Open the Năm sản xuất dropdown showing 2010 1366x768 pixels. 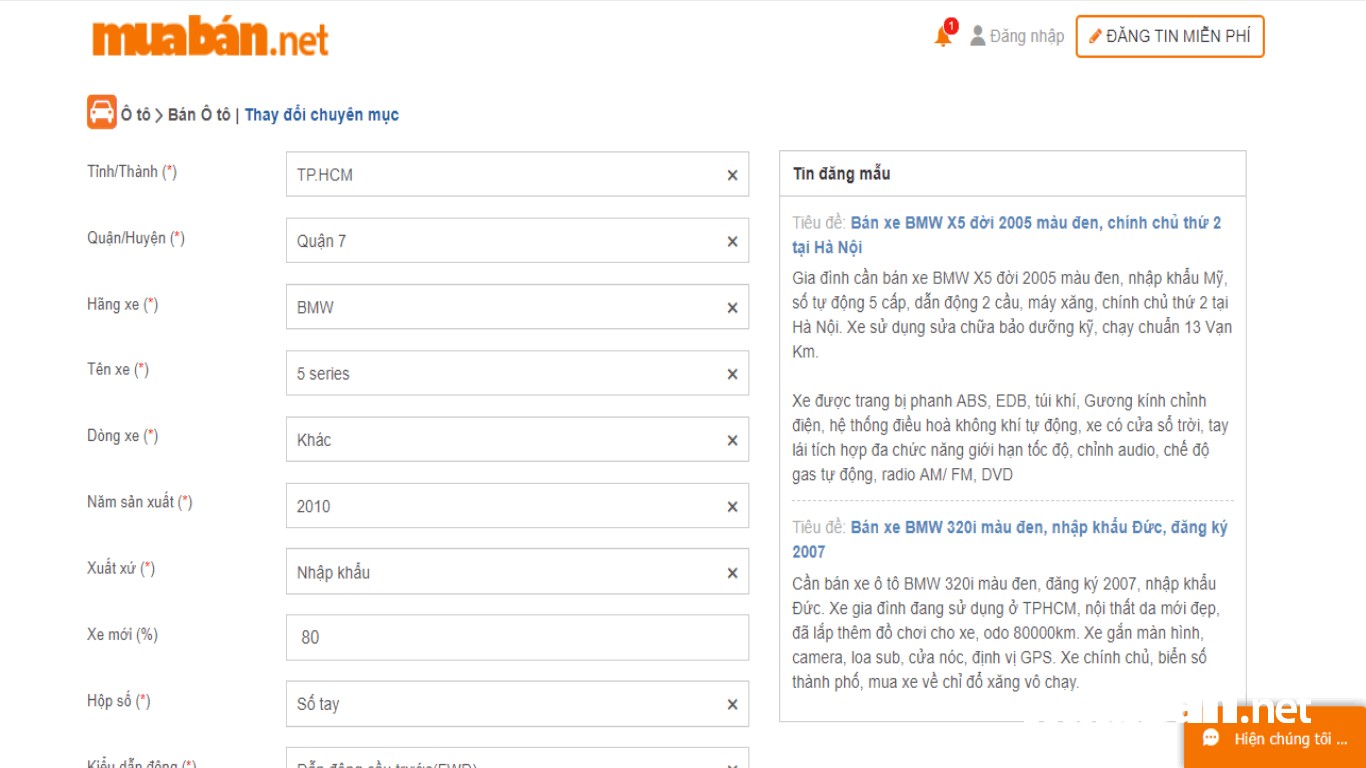[517, 505]
